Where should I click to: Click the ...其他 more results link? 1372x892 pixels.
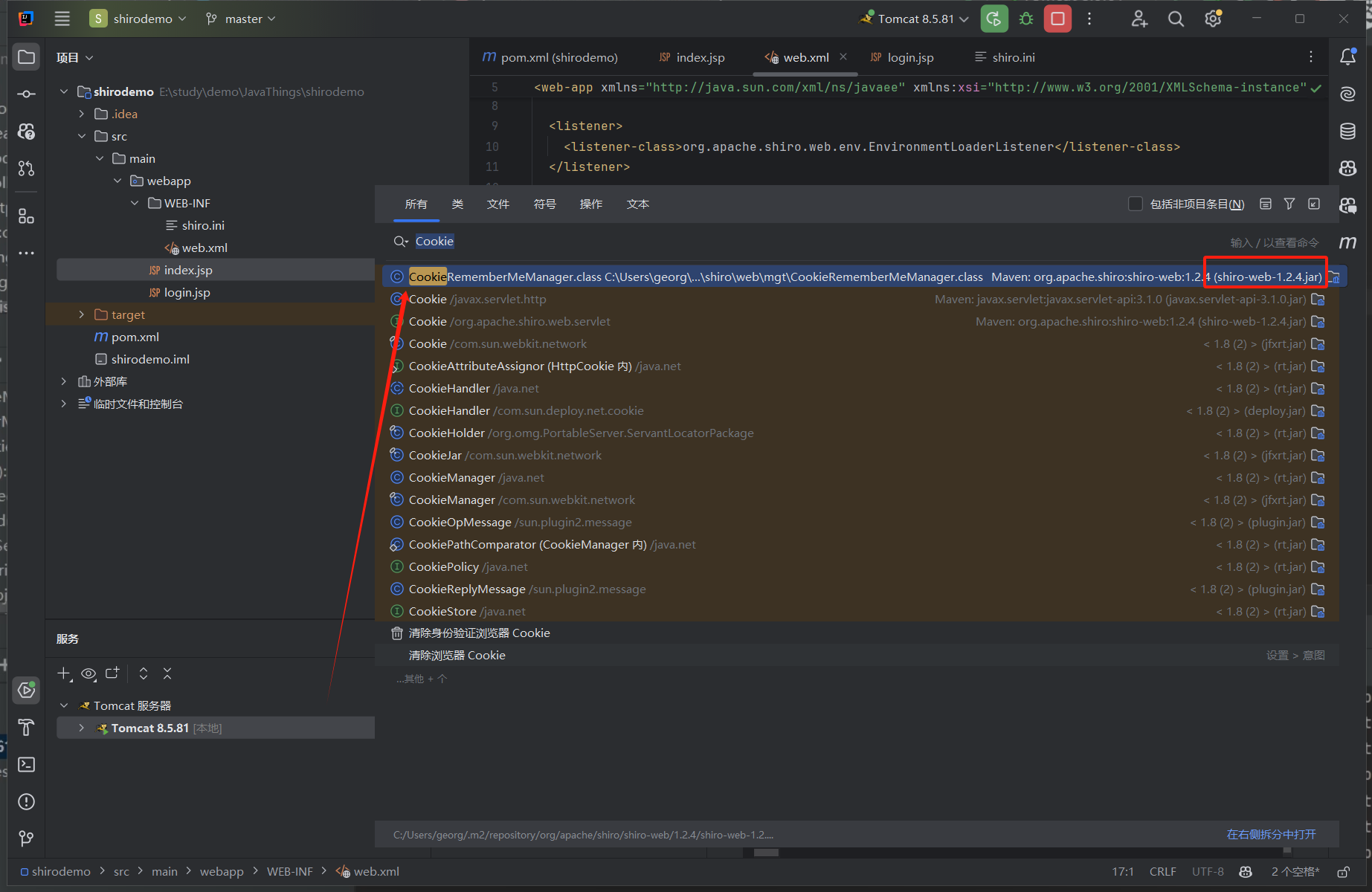(421, 679)
